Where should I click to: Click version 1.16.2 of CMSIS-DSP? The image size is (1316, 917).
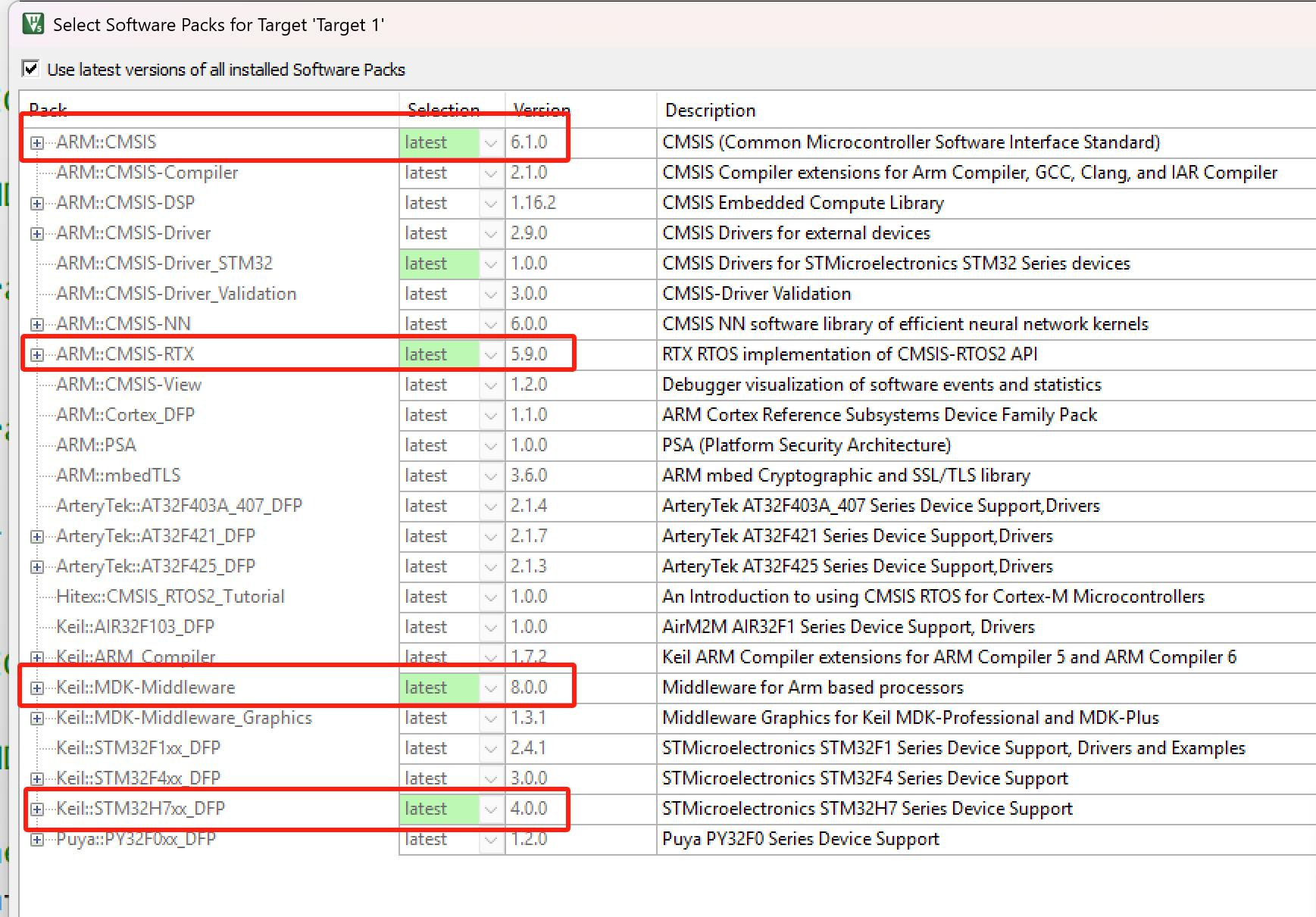533,203
